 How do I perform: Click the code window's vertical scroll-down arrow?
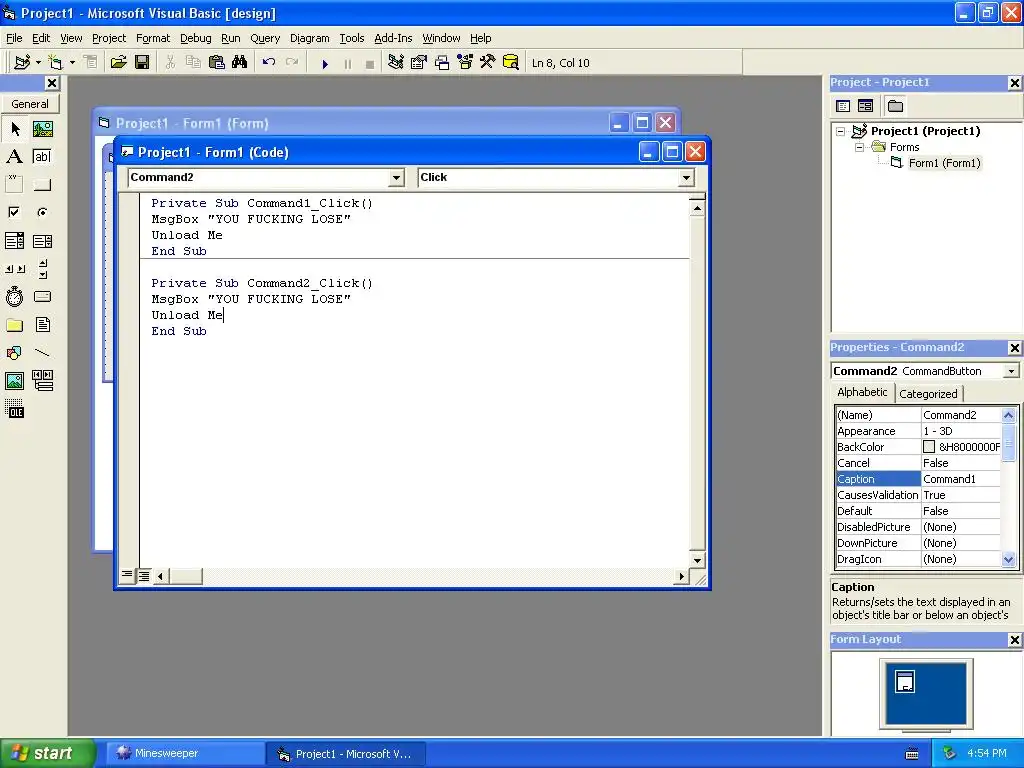697,560
